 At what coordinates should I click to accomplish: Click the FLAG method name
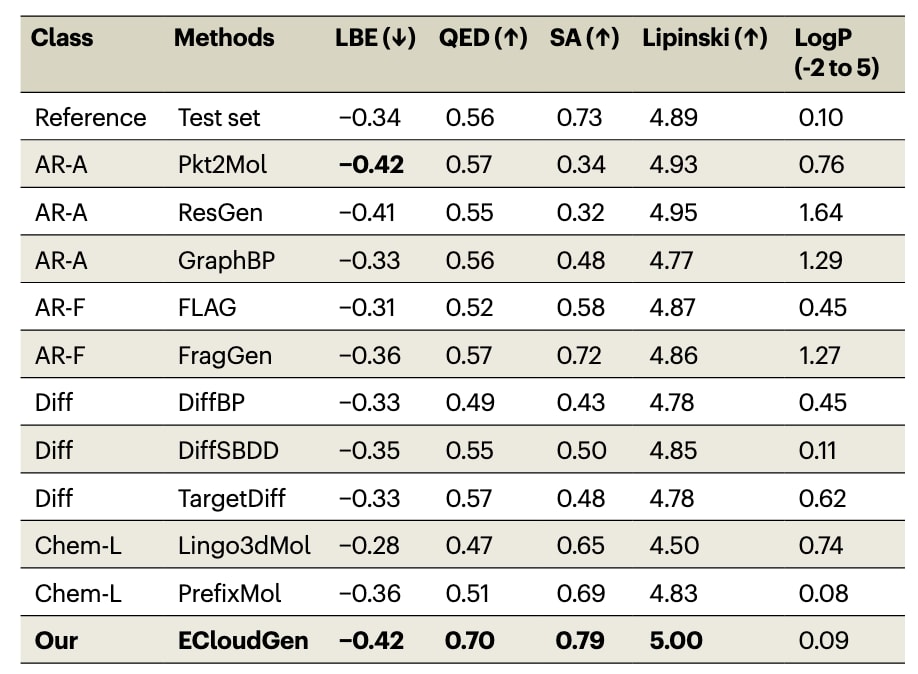(x=207, y=307)
